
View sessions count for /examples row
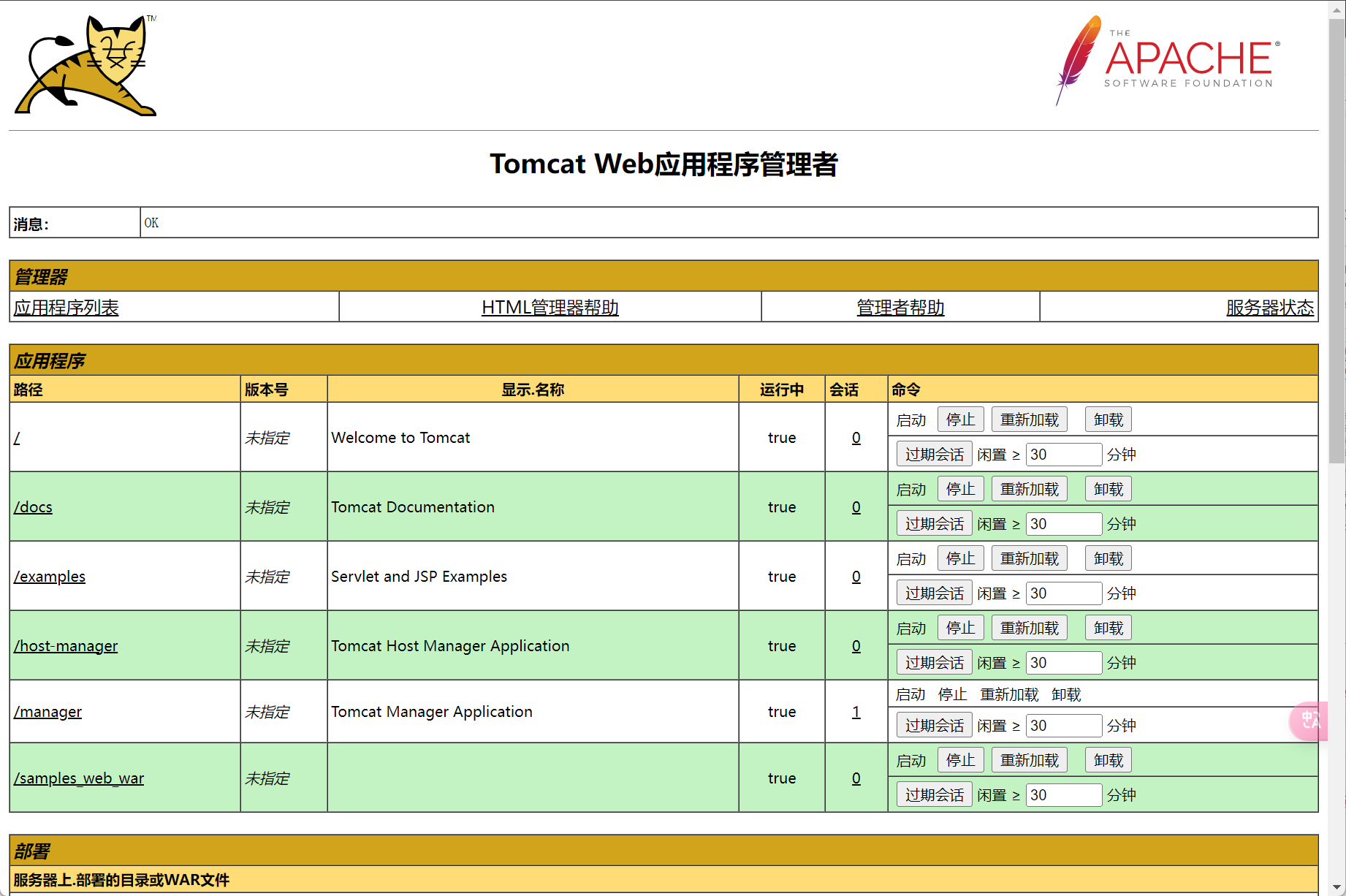(856, 577)
